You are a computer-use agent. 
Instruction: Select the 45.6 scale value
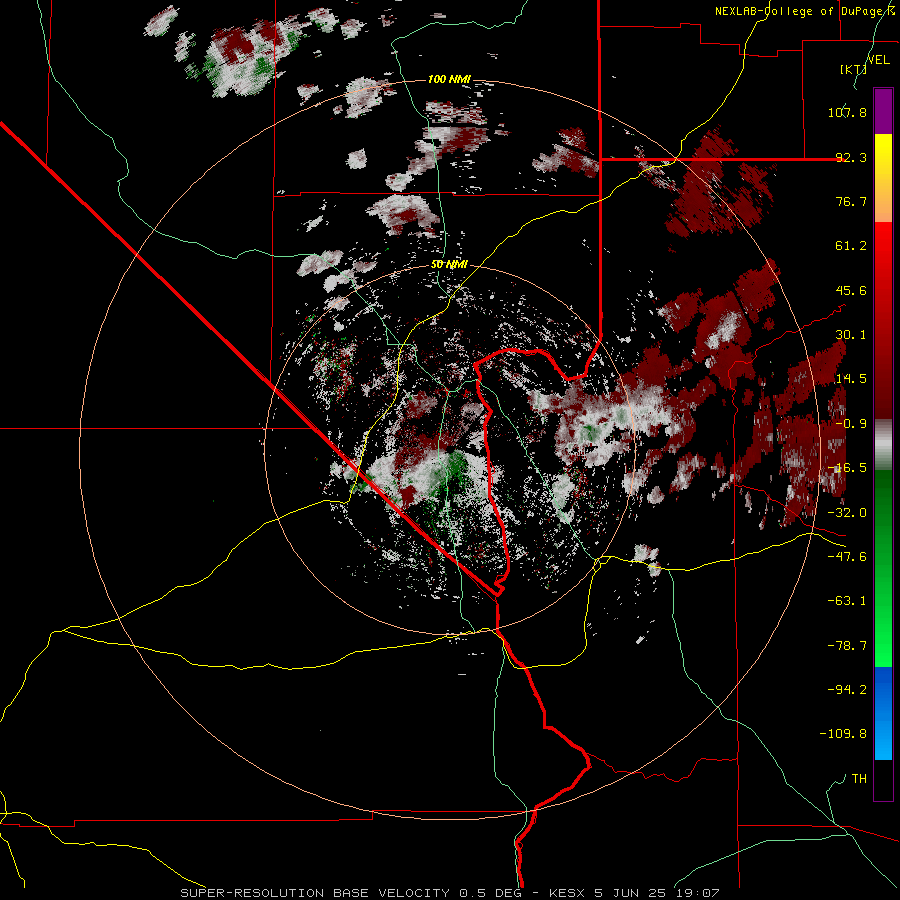pos(851,290)
